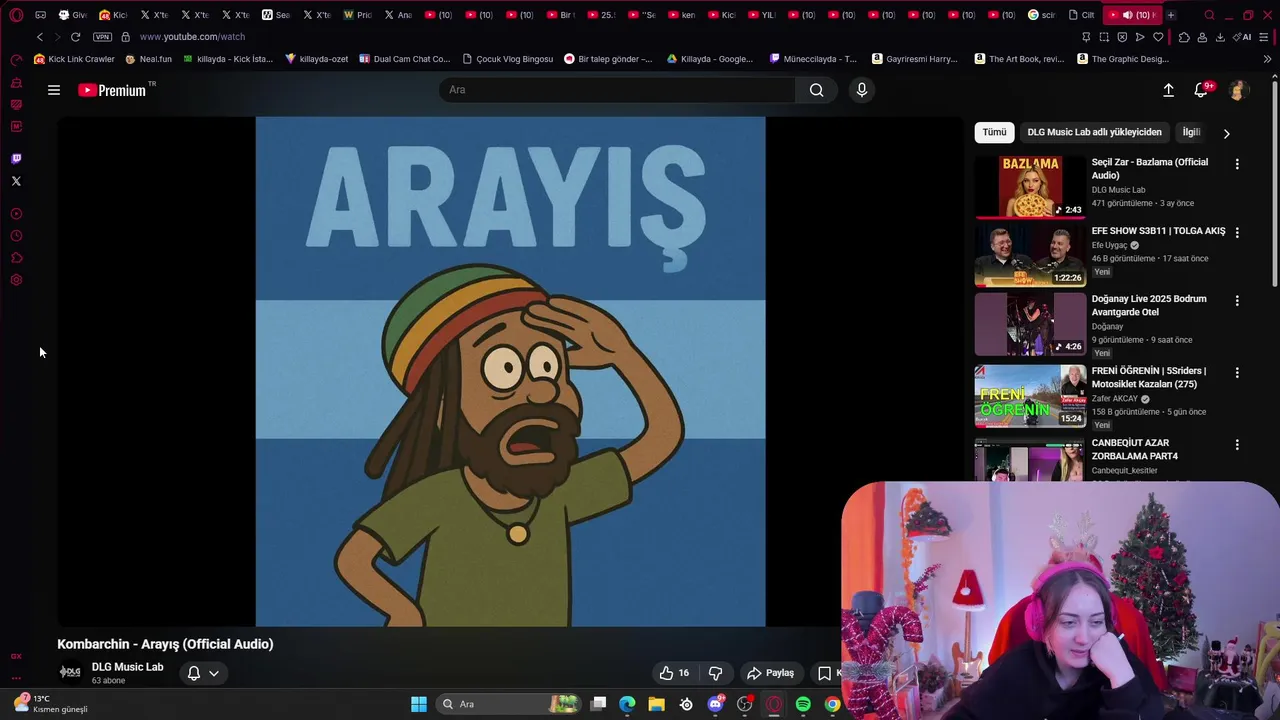Click the YouTube search magnifier button

tap(816, 90)
